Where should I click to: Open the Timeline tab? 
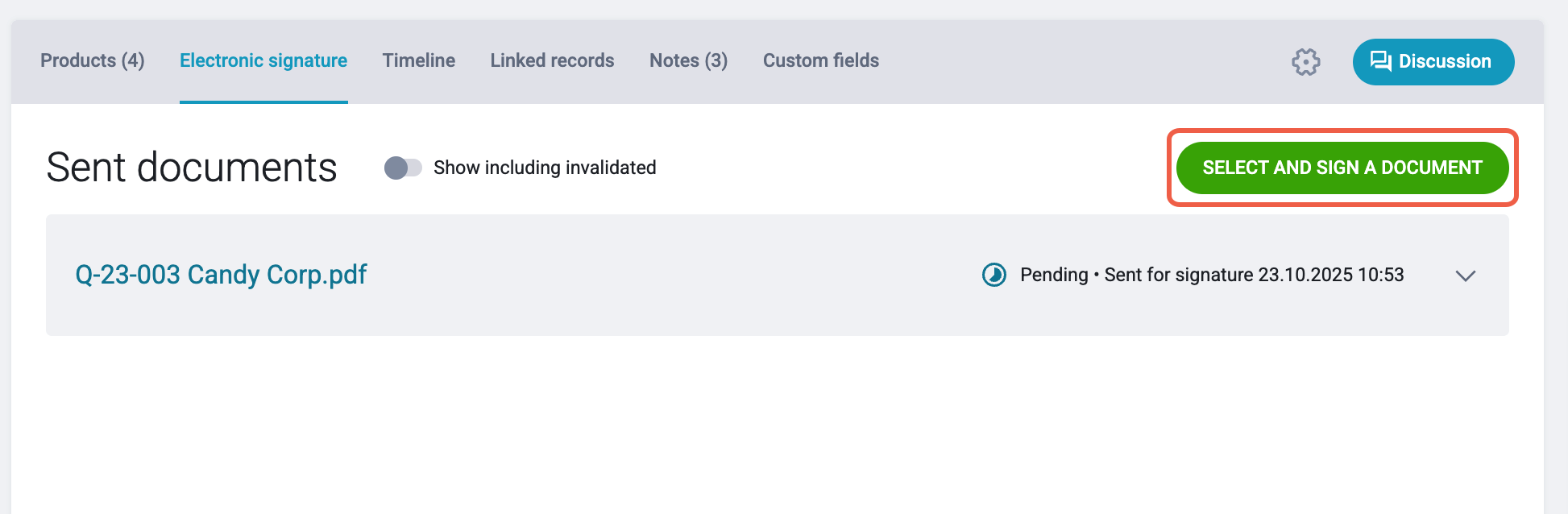click(419, 60)
